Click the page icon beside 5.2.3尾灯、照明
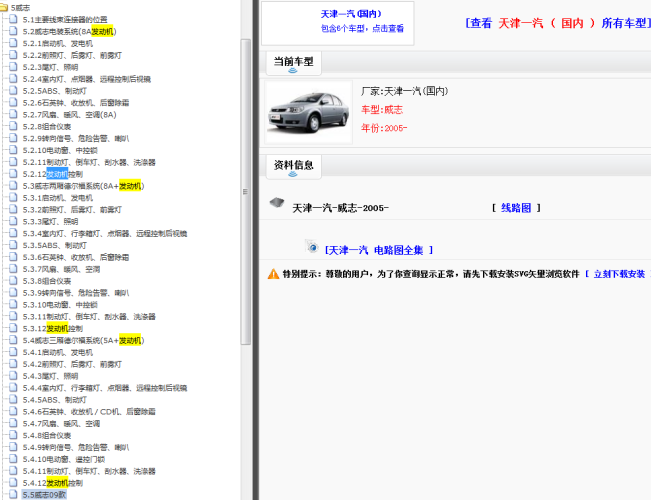 (13, 67)
